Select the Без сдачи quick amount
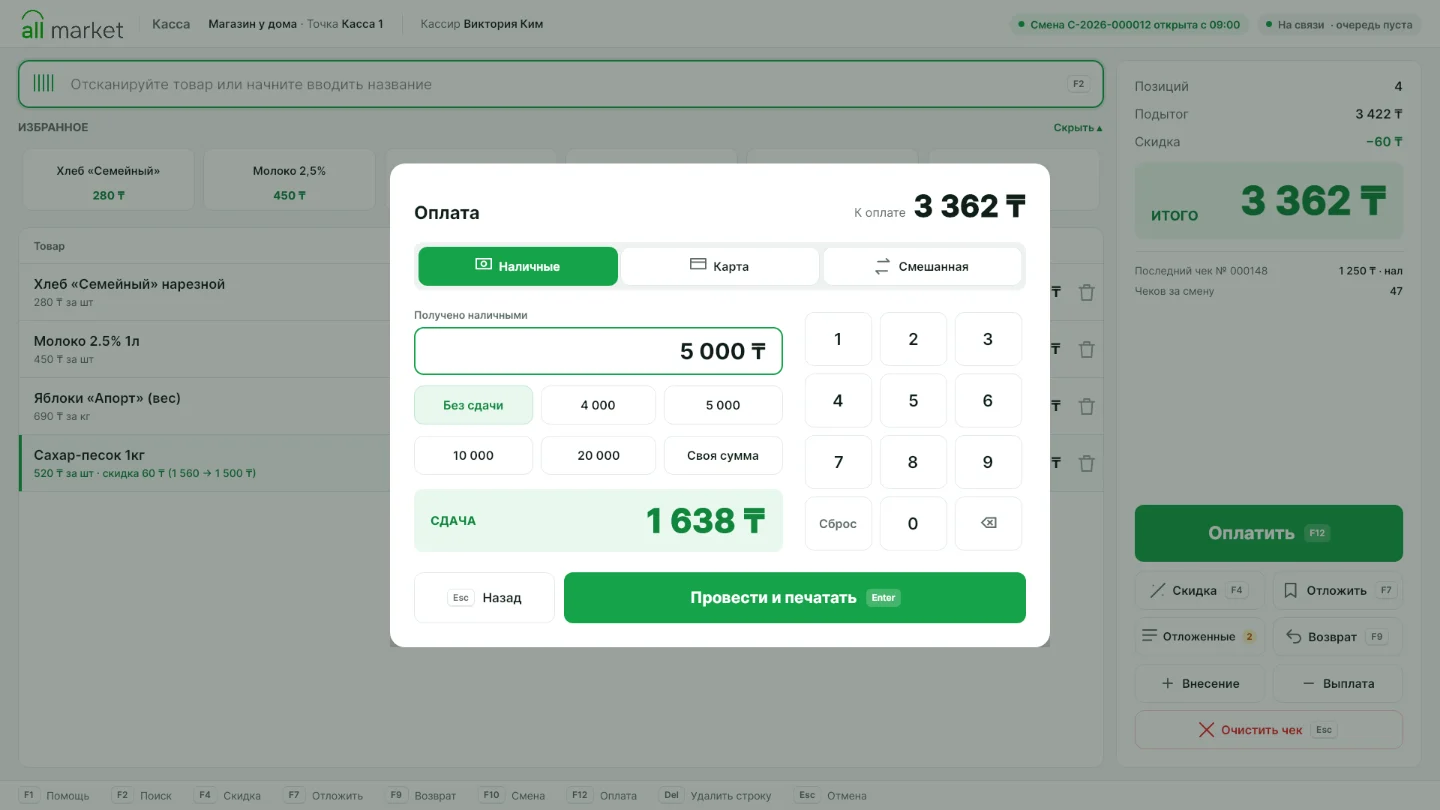The image size is (1440, 810). click(x=473, y=405)
